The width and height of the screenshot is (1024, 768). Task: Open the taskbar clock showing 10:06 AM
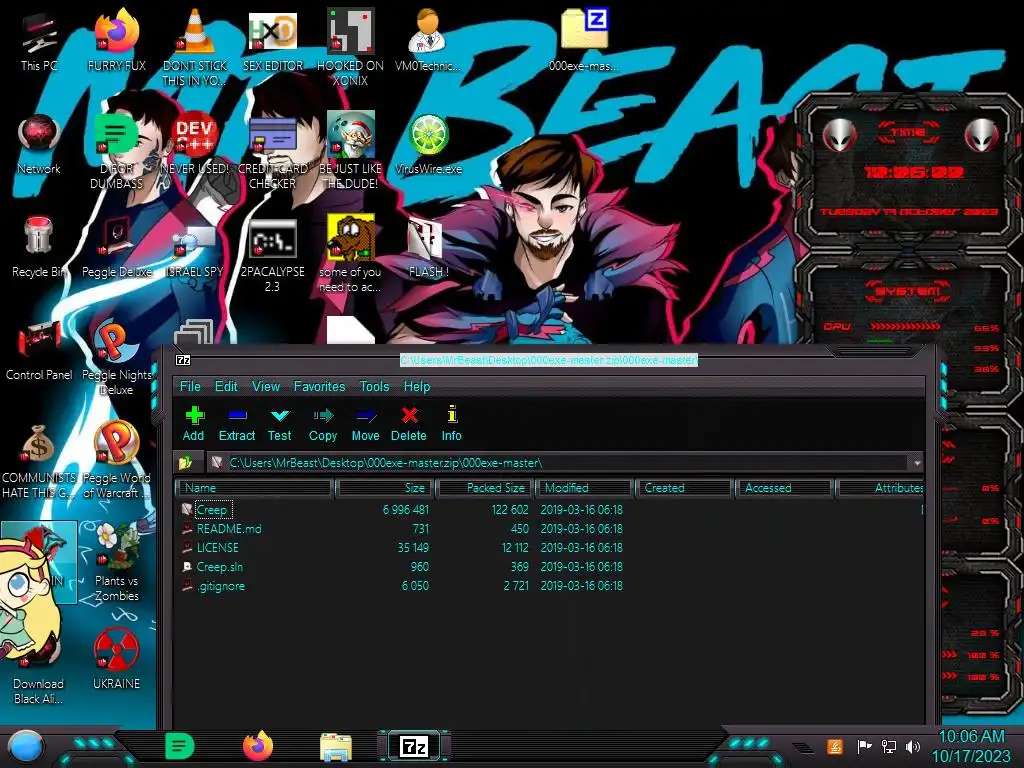pyautogui.click(x=971, y=746)
